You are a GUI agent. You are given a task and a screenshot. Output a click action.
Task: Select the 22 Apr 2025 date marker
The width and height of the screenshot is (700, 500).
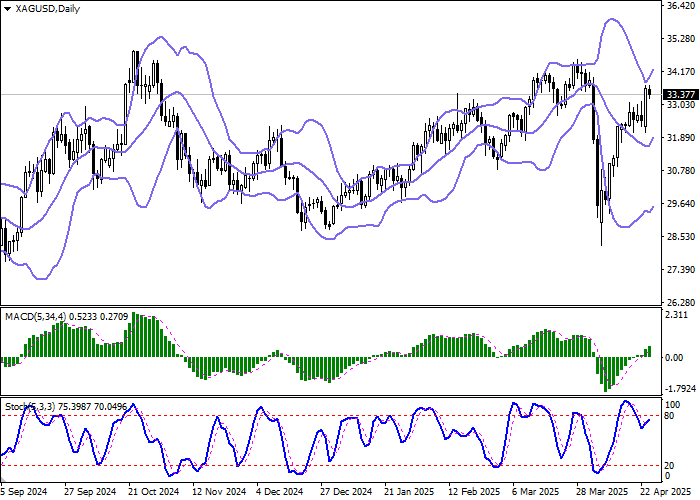tap(660, 492)
